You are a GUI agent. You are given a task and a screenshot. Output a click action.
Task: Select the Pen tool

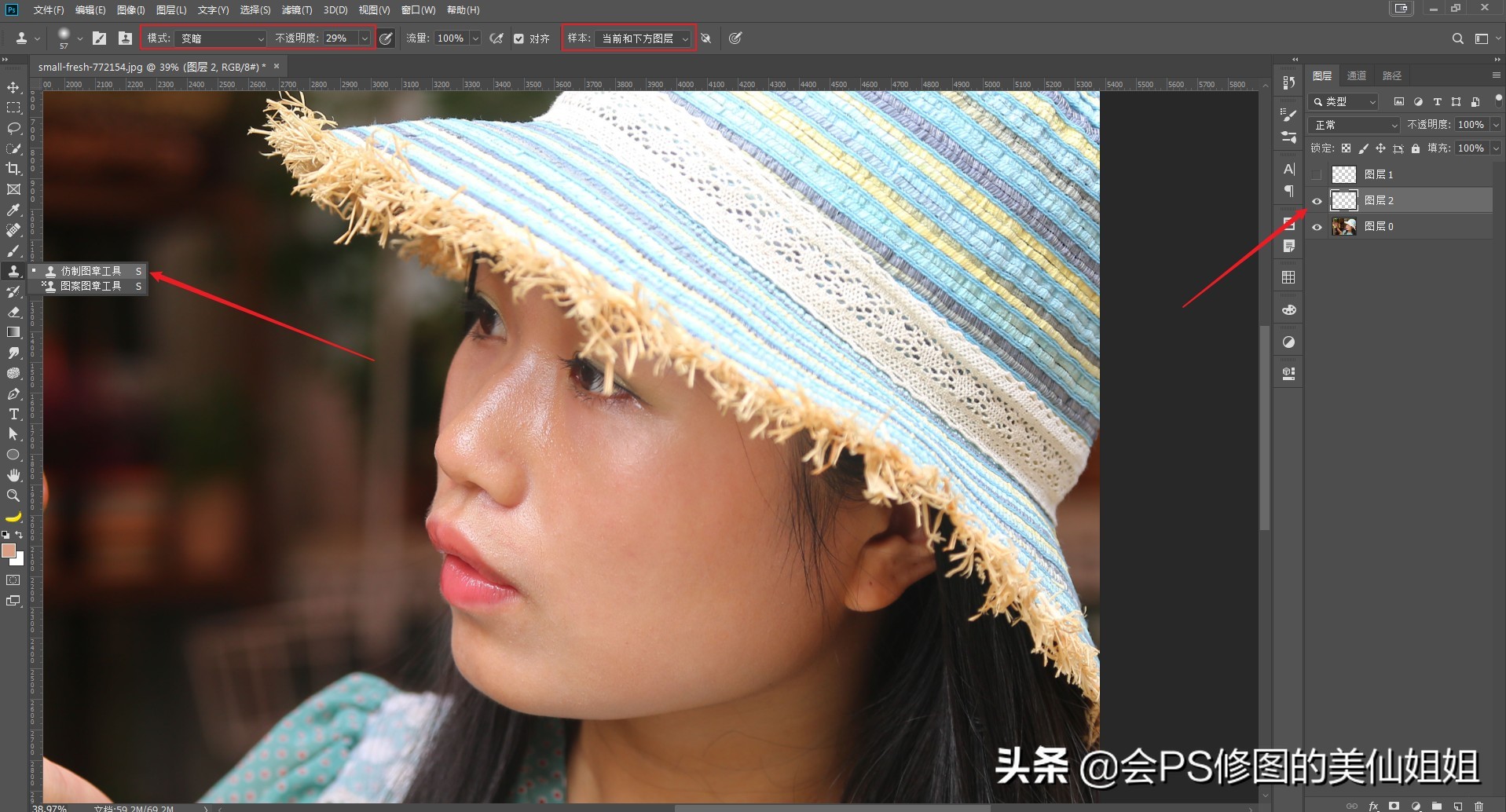tap(13, 393)
